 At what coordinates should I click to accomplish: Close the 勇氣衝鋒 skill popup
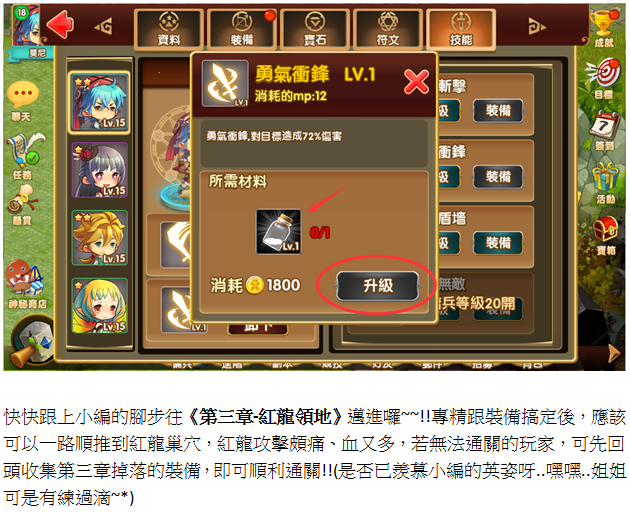click(x=416, y=82)
